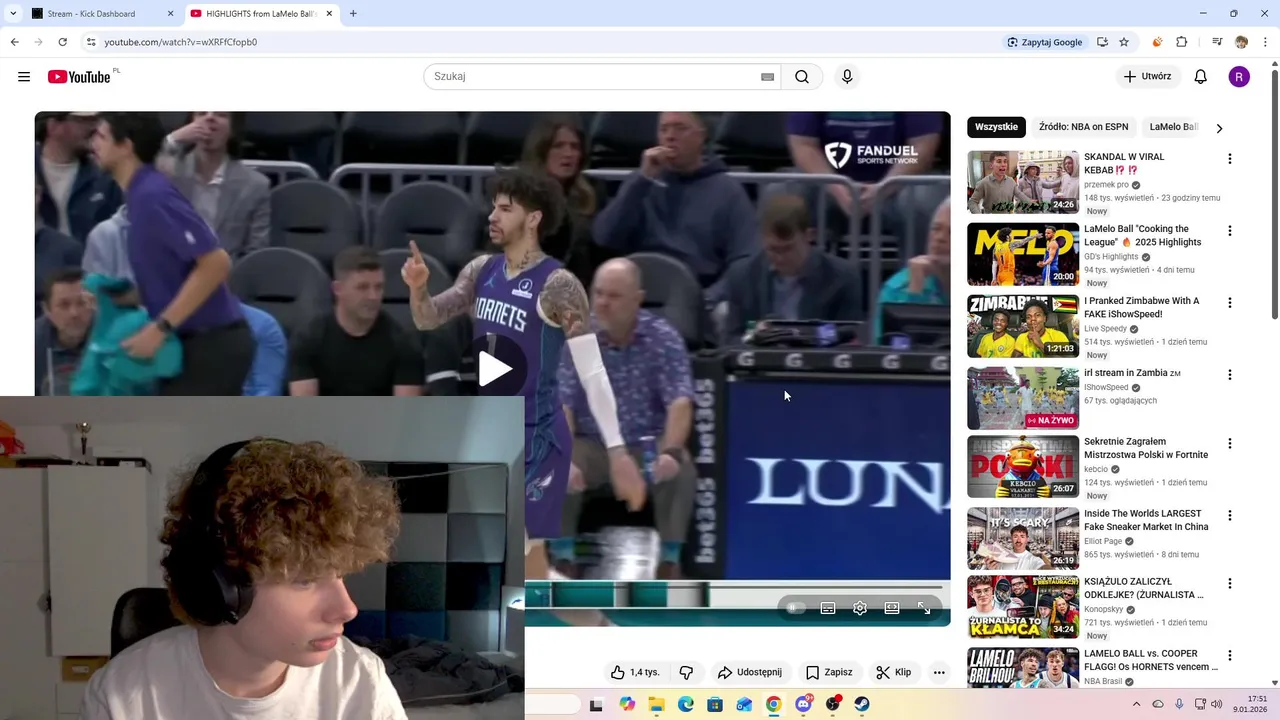This screenshot has height=720, width=1280.
Task: Open the I Pranked Zimbabwe video thumbnail
Action: [1023, 326]
